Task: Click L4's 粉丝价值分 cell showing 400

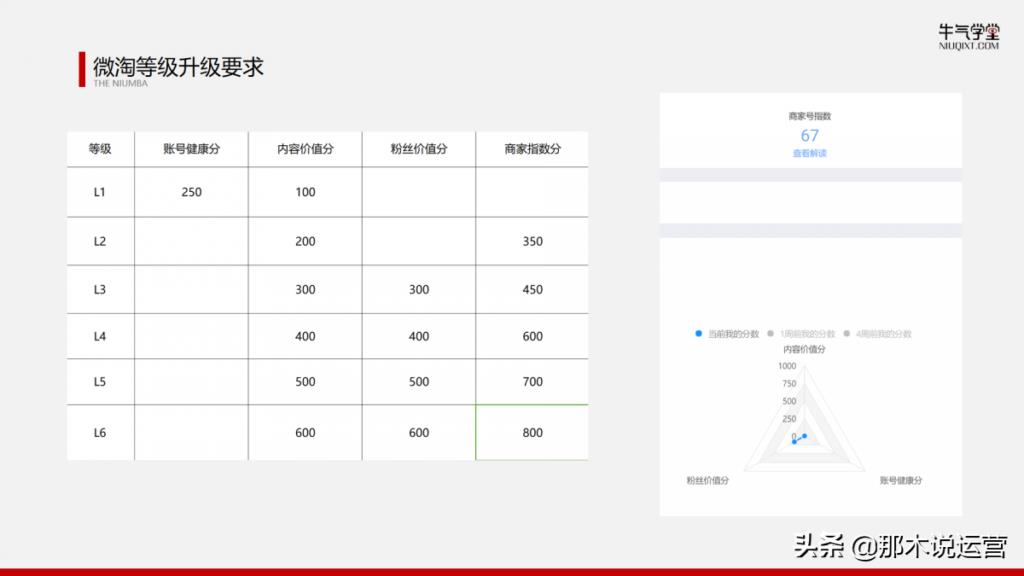Action: point(419,336)
